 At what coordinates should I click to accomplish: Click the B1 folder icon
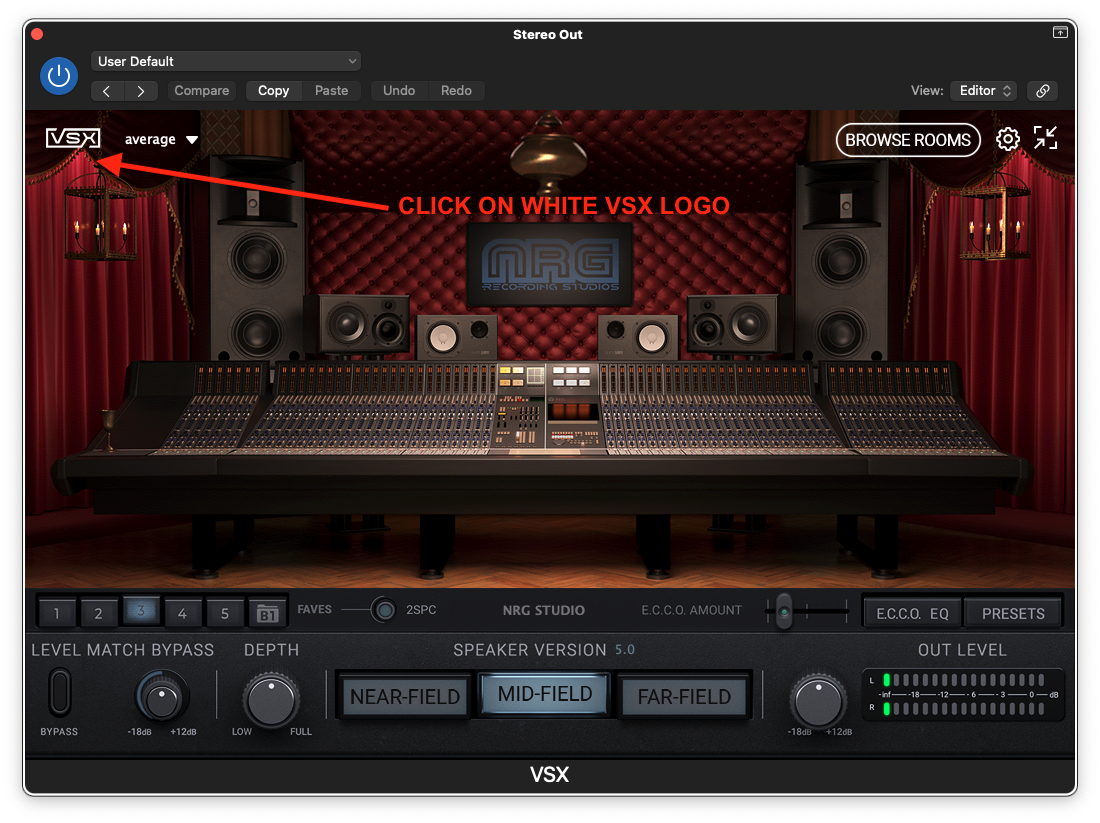[x=267, y=614]
